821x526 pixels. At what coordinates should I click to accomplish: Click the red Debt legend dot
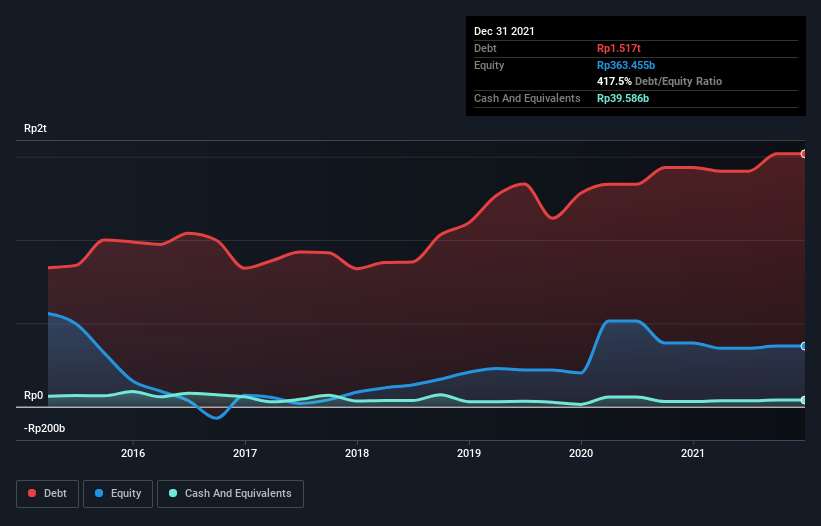coord(32,493)
